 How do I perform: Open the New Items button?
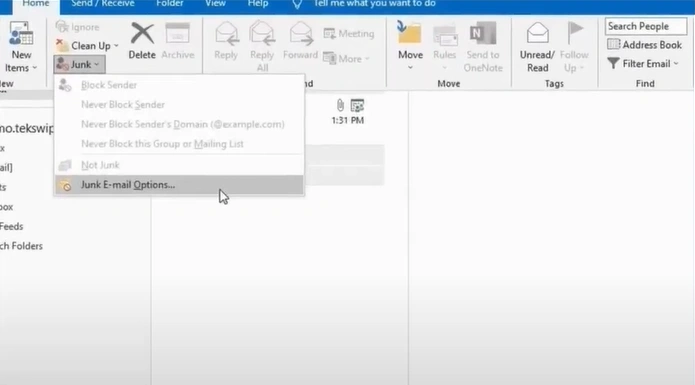pyautogui.click(x=21, y=47)
